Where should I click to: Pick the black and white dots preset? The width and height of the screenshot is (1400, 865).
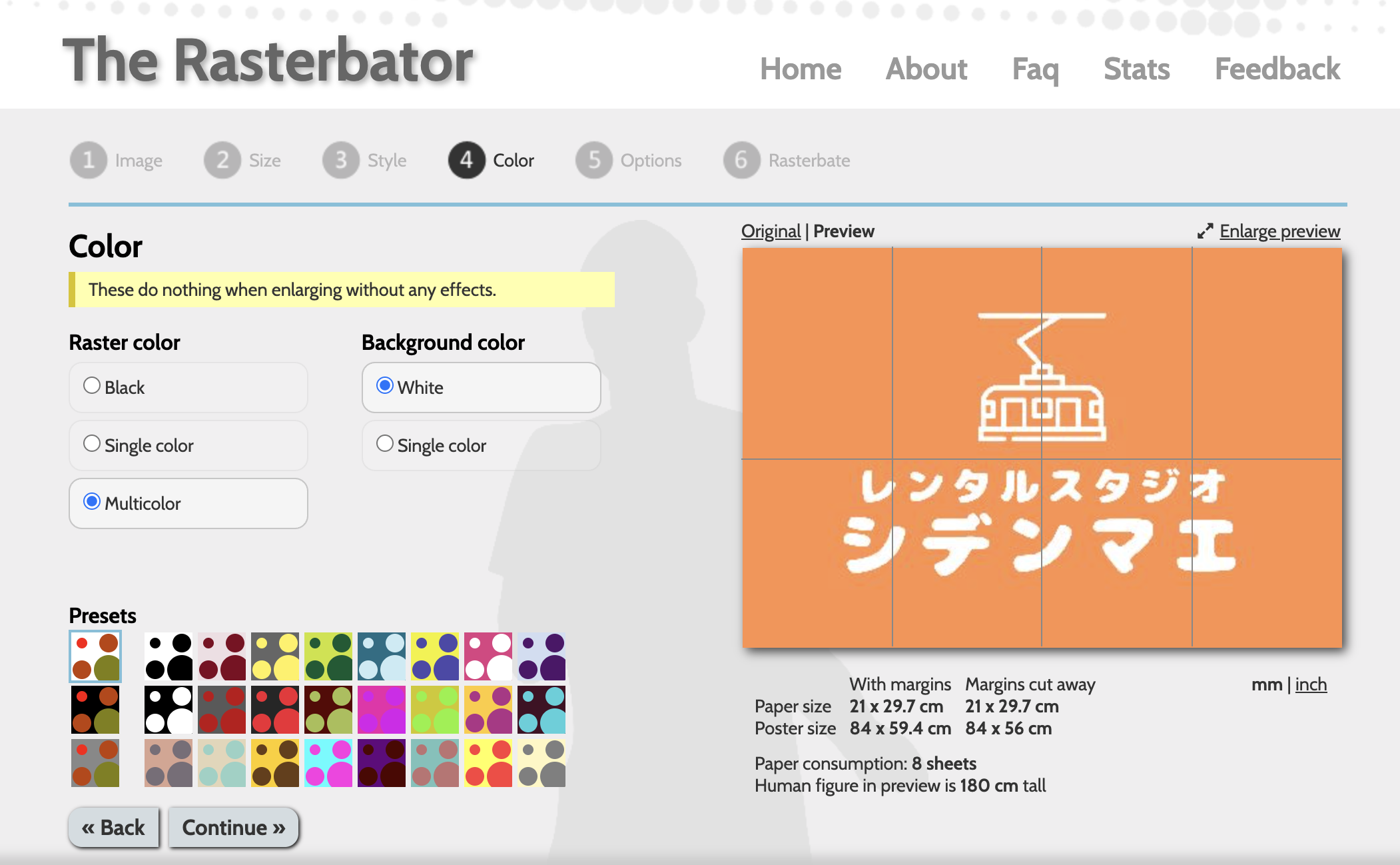click(169, 656)
